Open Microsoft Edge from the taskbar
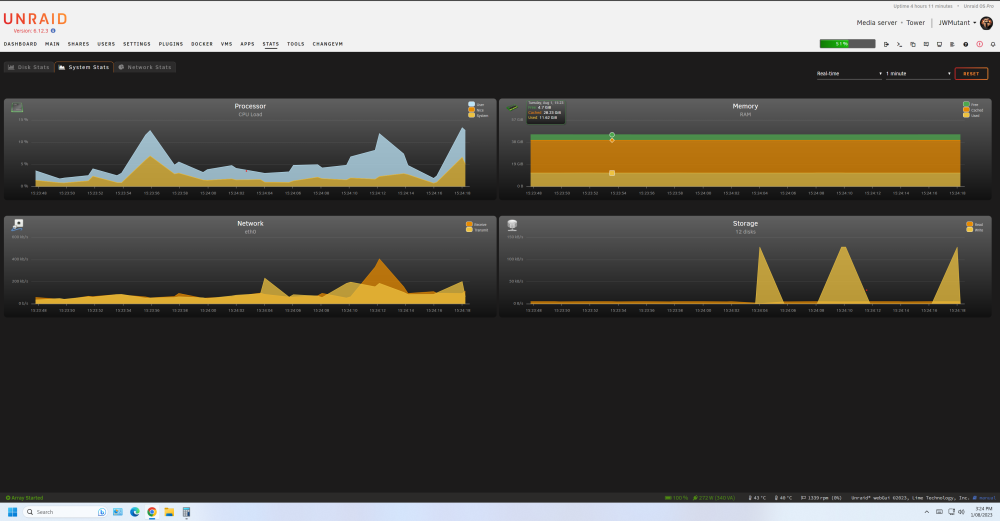1000x521 pixels. [x=135, y=511]
